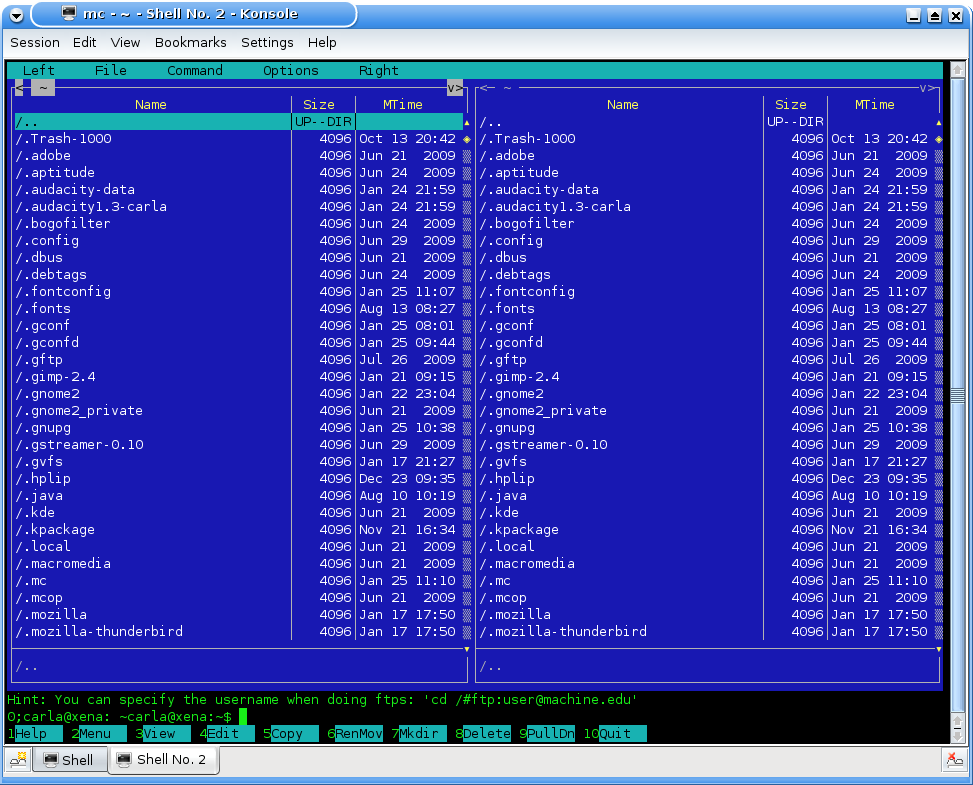Open mc Left panel menu
973x785 pixels.
tap(38, 70)
